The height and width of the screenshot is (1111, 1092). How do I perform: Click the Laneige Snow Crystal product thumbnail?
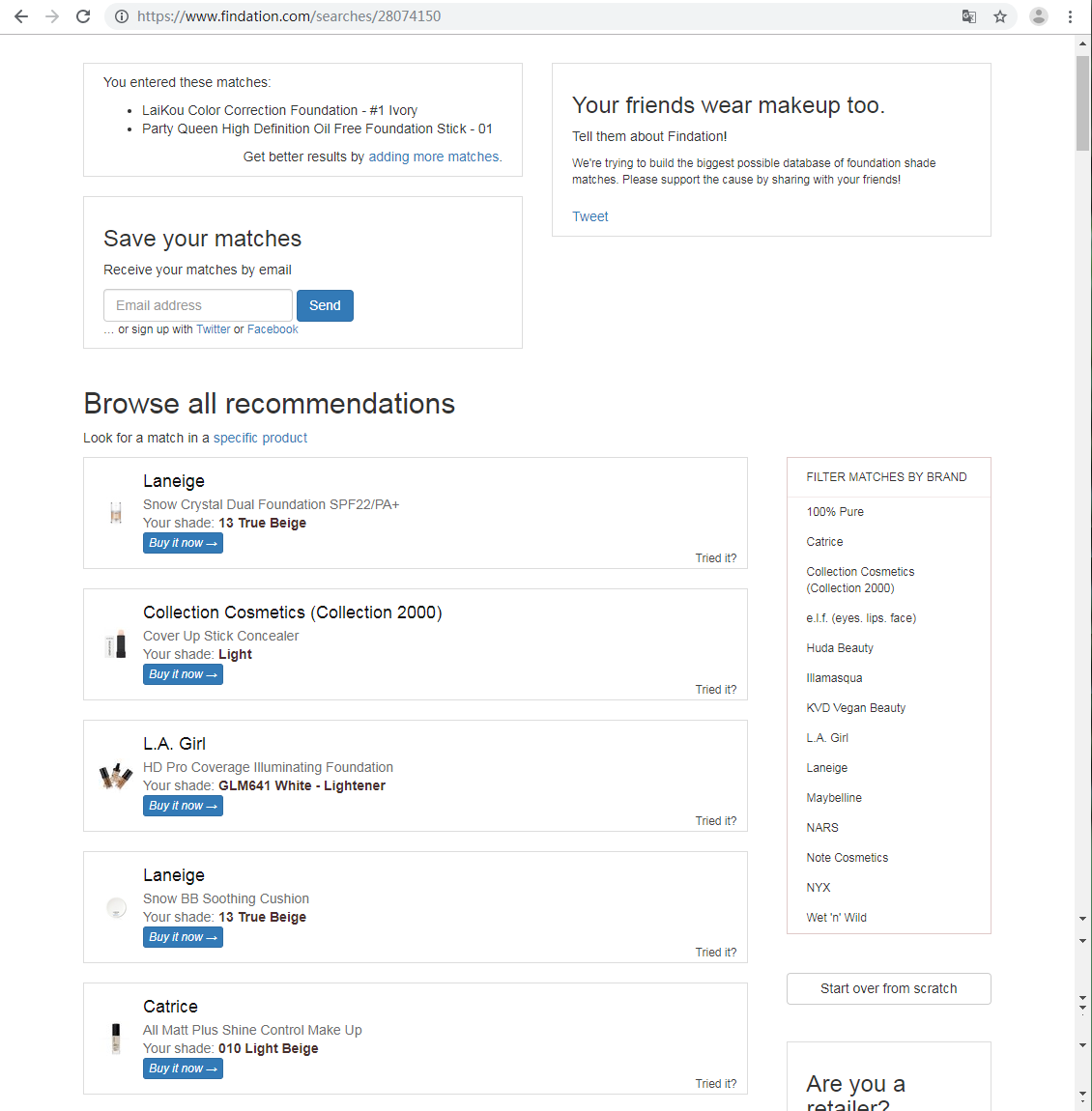(116, 512)
